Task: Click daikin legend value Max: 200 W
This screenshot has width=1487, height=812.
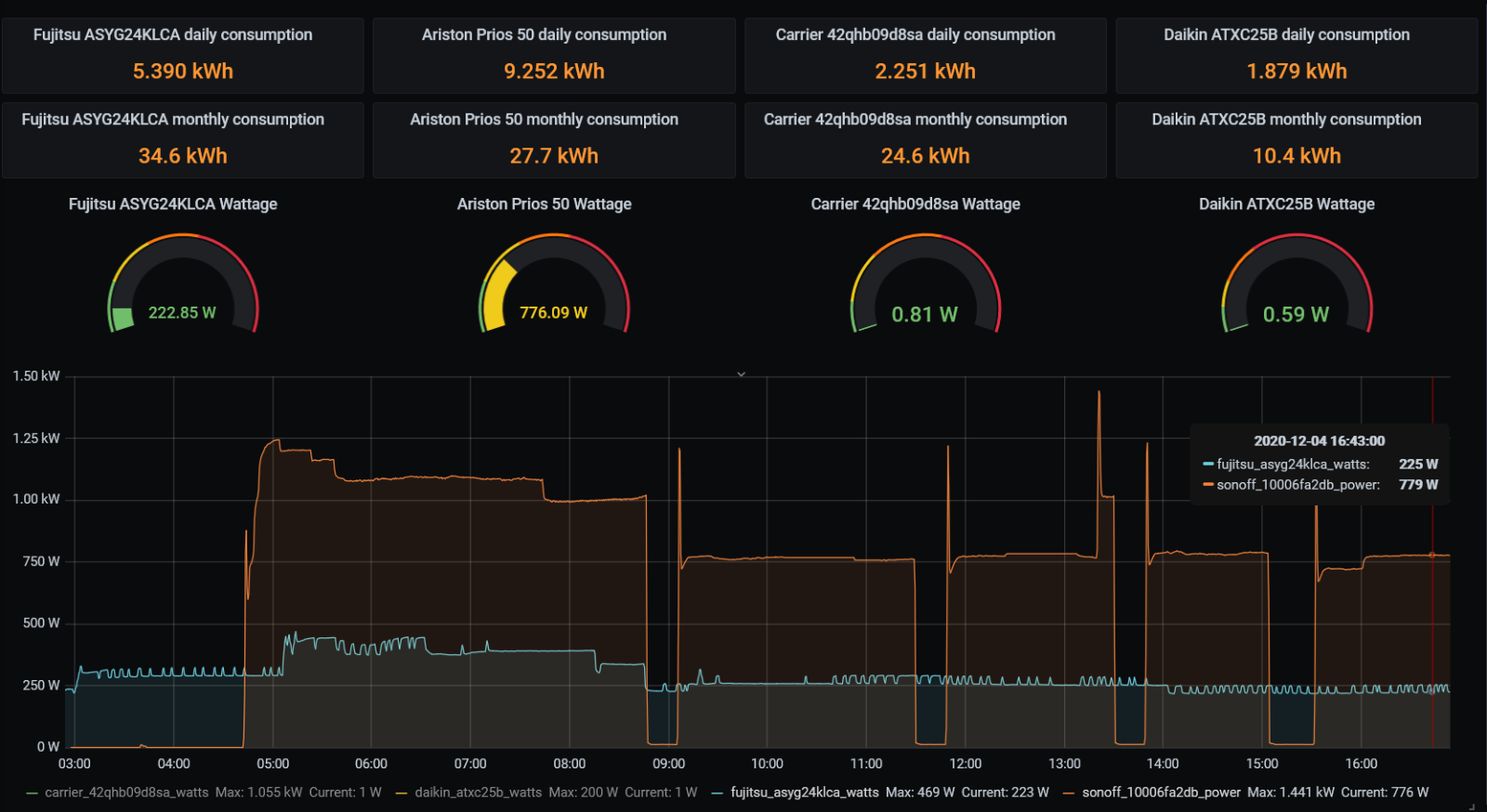Action: [584, 792]
